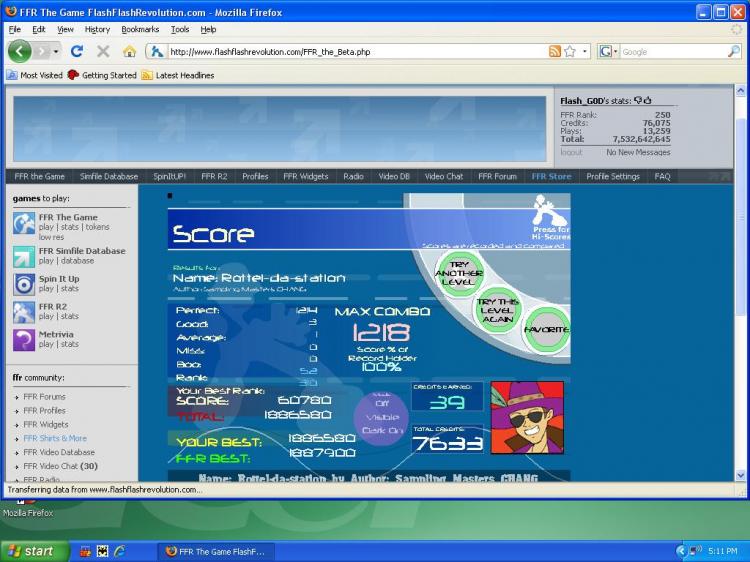The width and height of the screenshot is (750, 562).
Task: Click the FFR R2 game icon
Action: tap(24, 312)
